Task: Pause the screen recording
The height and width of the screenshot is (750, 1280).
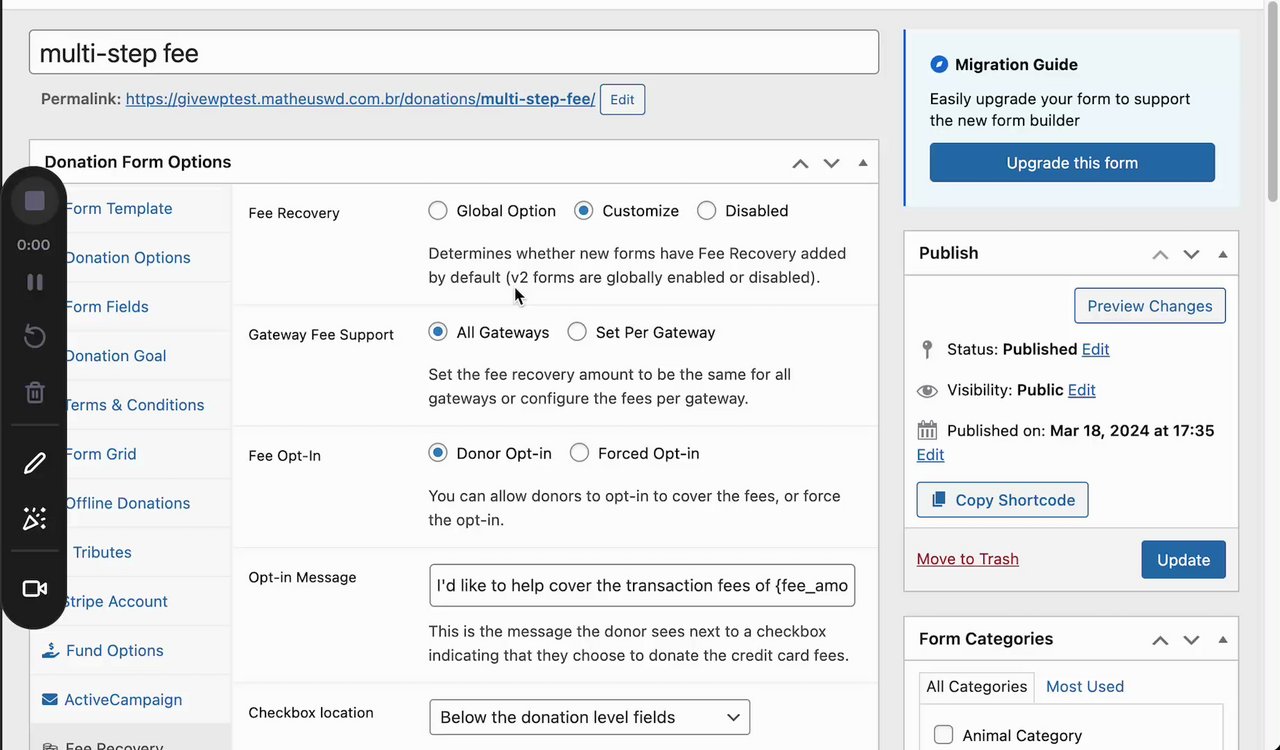Action: click(x=35, y=282)
